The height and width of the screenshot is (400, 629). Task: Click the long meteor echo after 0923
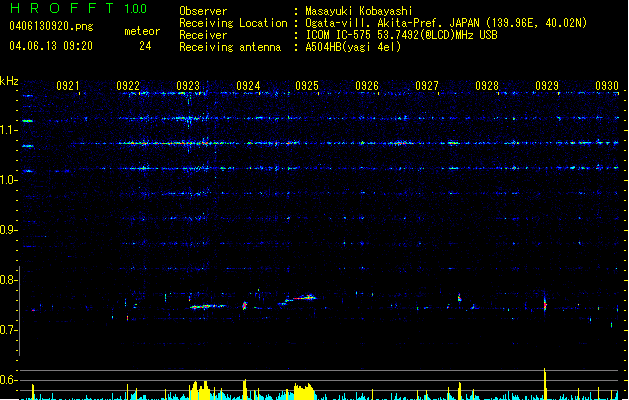208,307
